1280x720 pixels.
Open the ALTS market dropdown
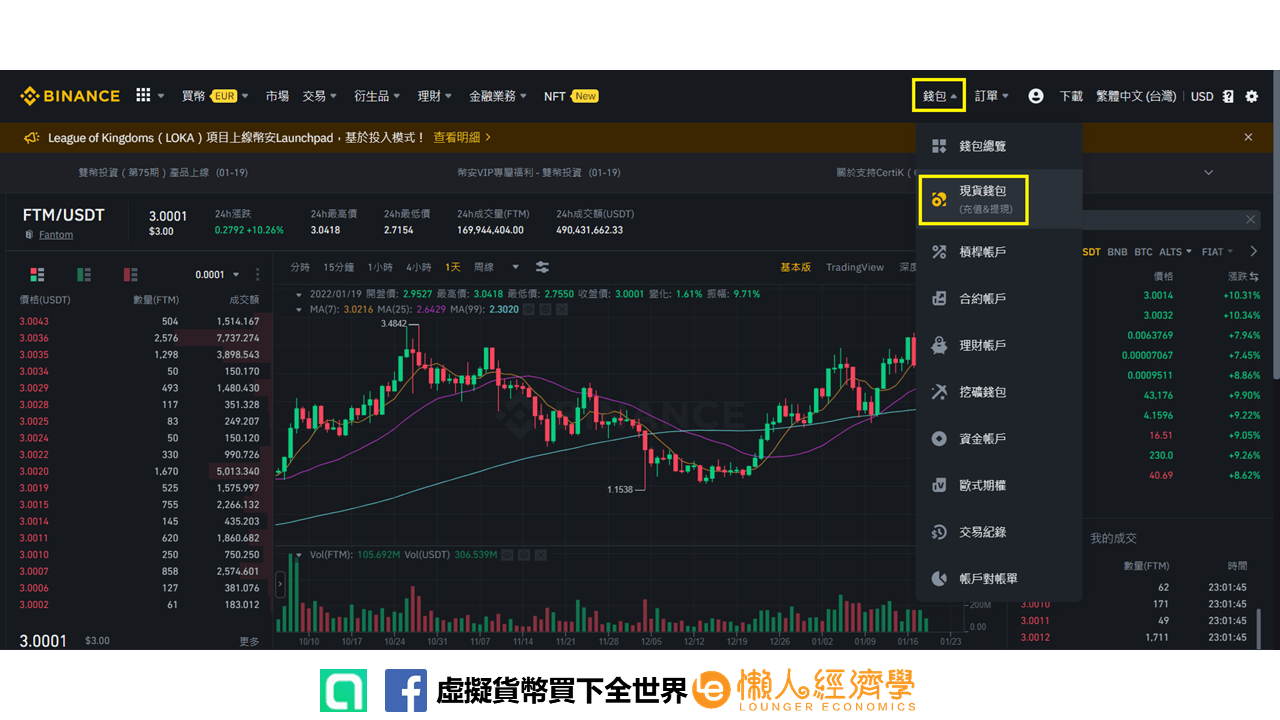[x=1175, y=252]
